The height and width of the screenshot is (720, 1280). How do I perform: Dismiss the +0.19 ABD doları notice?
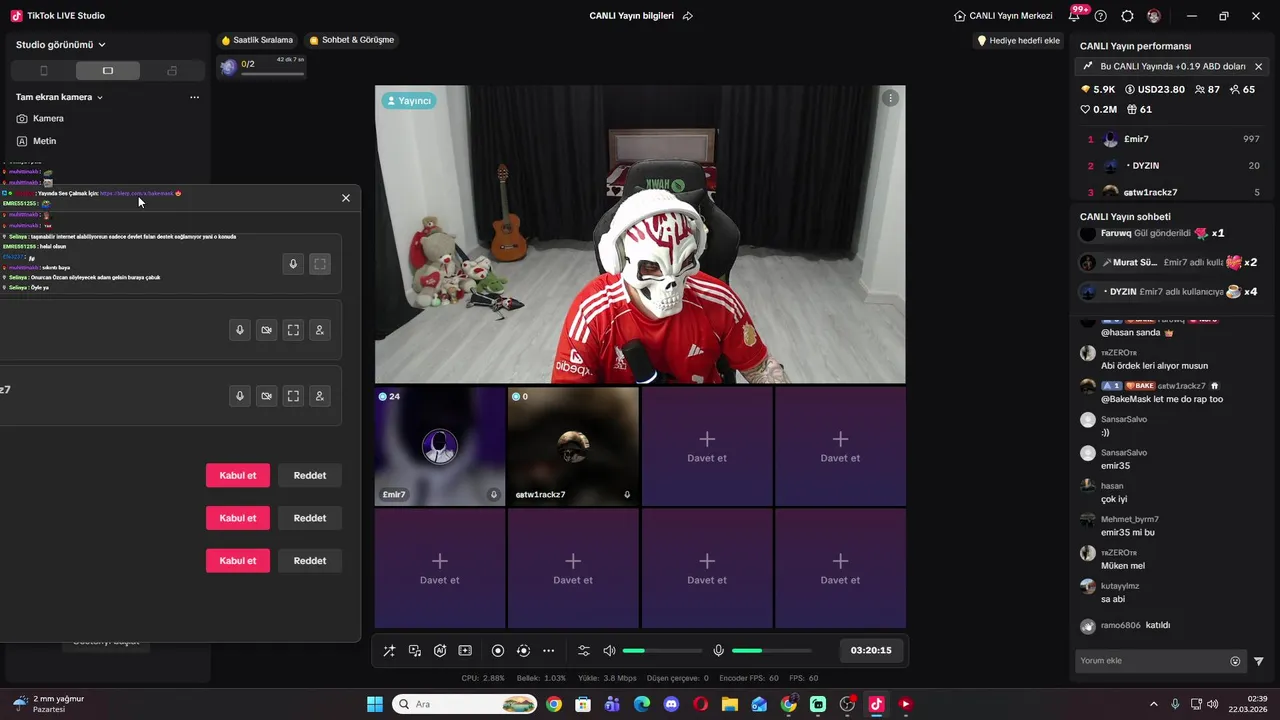click(x=1258, y=66)
